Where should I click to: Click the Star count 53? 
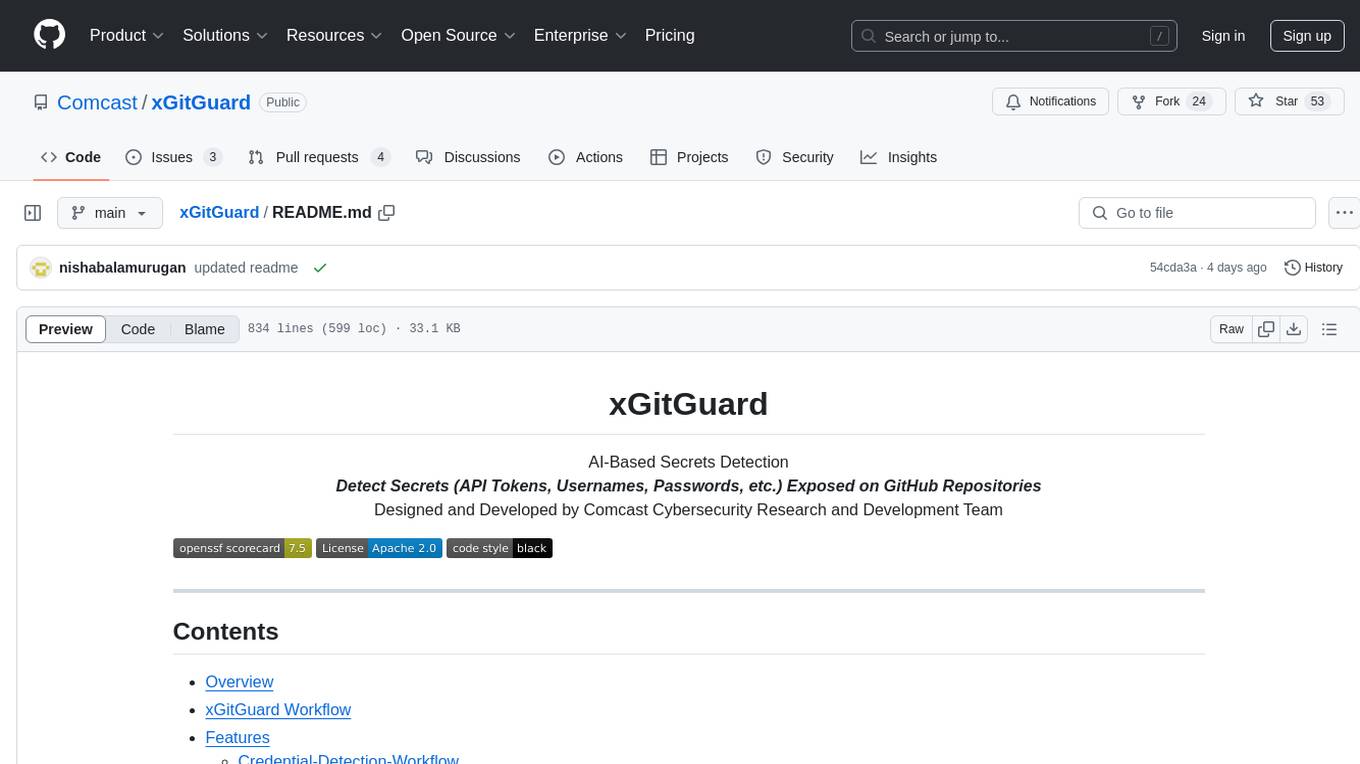tap(1318, 102)
